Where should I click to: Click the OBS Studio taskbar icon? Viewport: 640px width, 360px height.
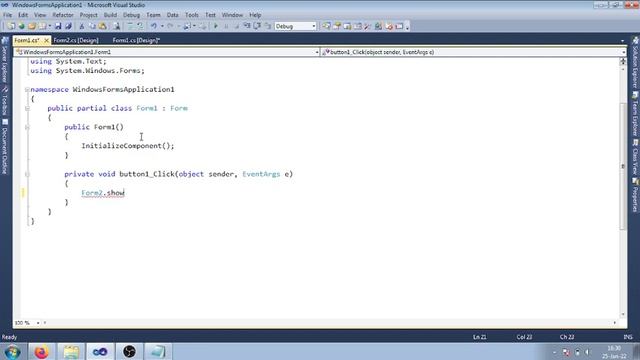point(129,351)
